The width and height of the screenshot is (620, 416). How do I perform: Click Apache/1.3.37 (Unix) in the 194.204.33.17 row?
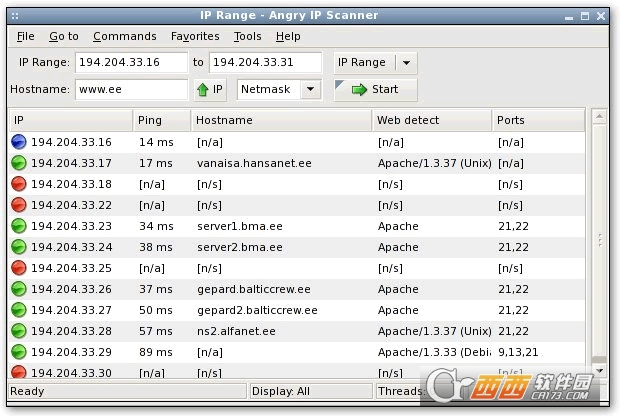coord(434,163)
